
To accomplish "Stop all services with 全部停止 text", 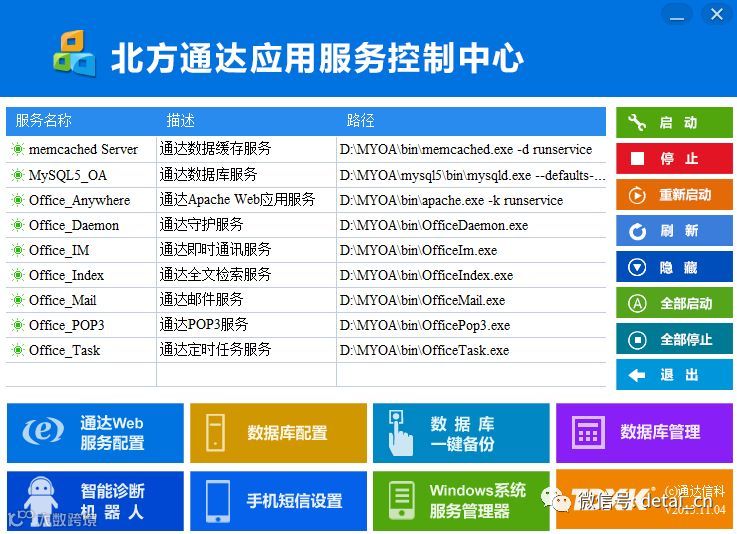I will (686, 339).
